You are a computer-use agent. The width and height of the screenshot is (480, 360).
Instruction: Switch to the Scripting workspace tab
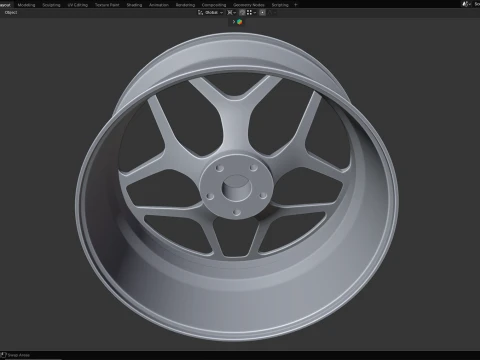[280, 5]
